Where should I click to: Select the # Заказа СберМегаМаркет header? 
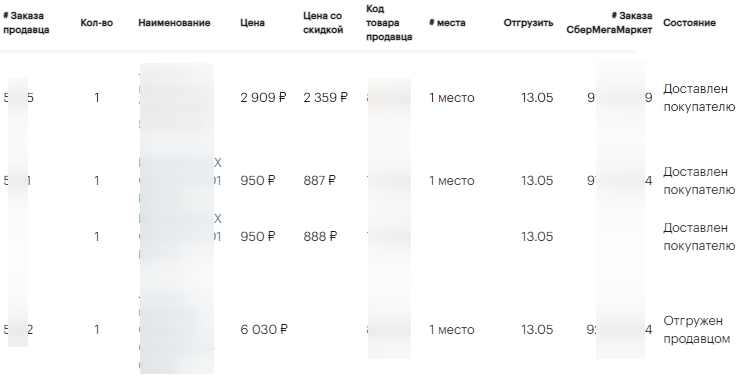[609, 23]
